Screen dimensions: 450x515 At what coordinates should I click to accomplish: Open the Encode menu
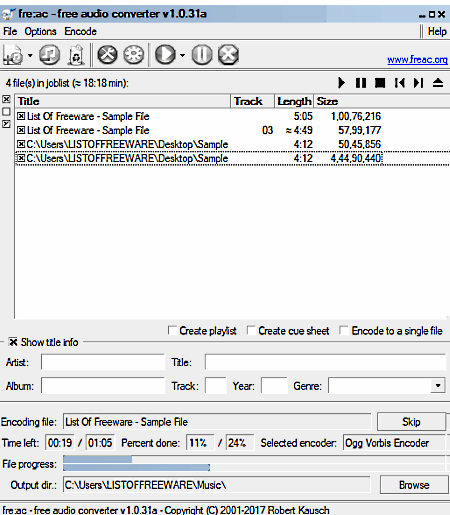click(x=80, y=31)
